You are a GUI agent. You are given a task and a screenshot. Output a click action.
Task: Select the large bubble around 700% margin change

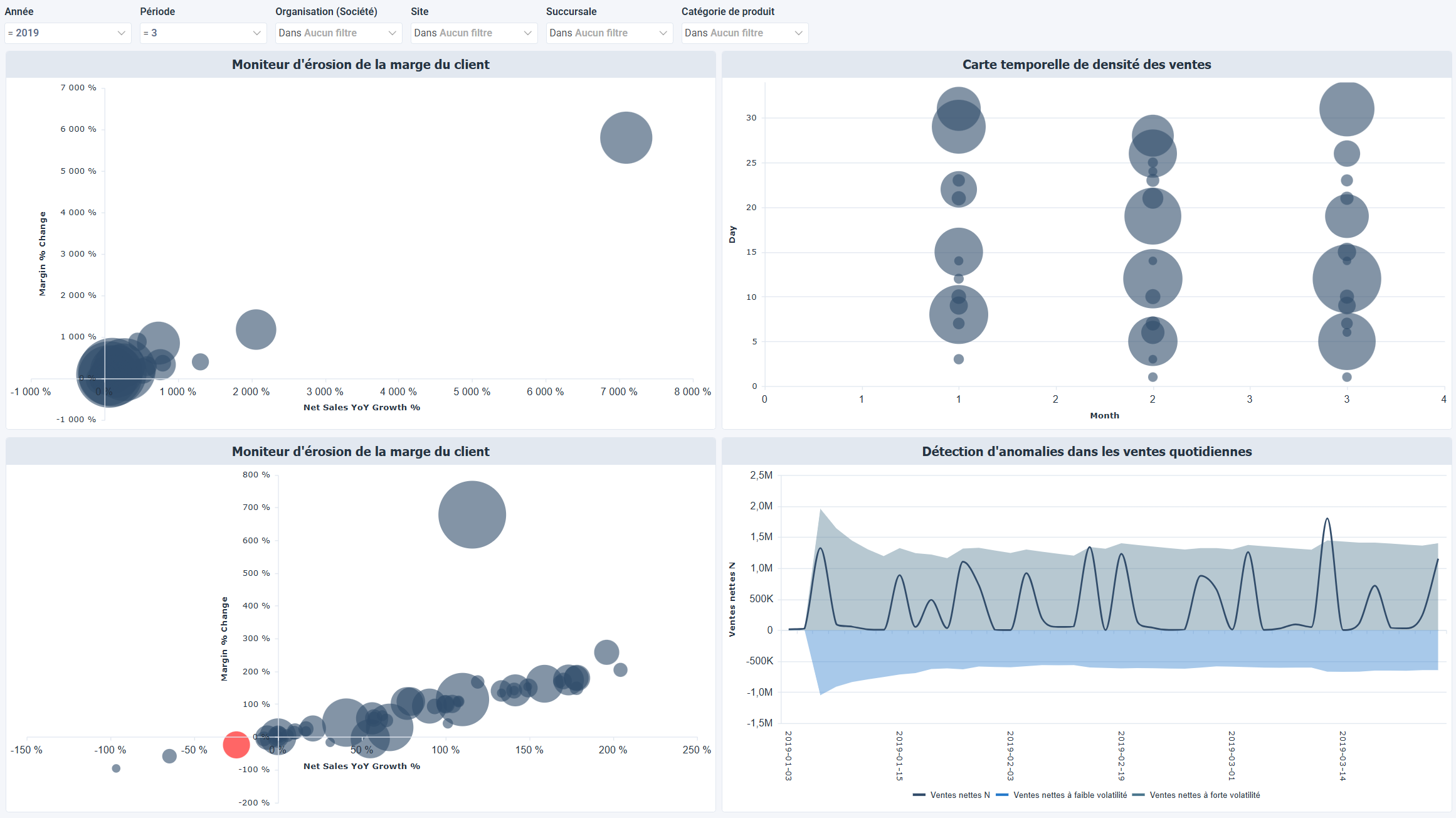[x=472, y=514]
